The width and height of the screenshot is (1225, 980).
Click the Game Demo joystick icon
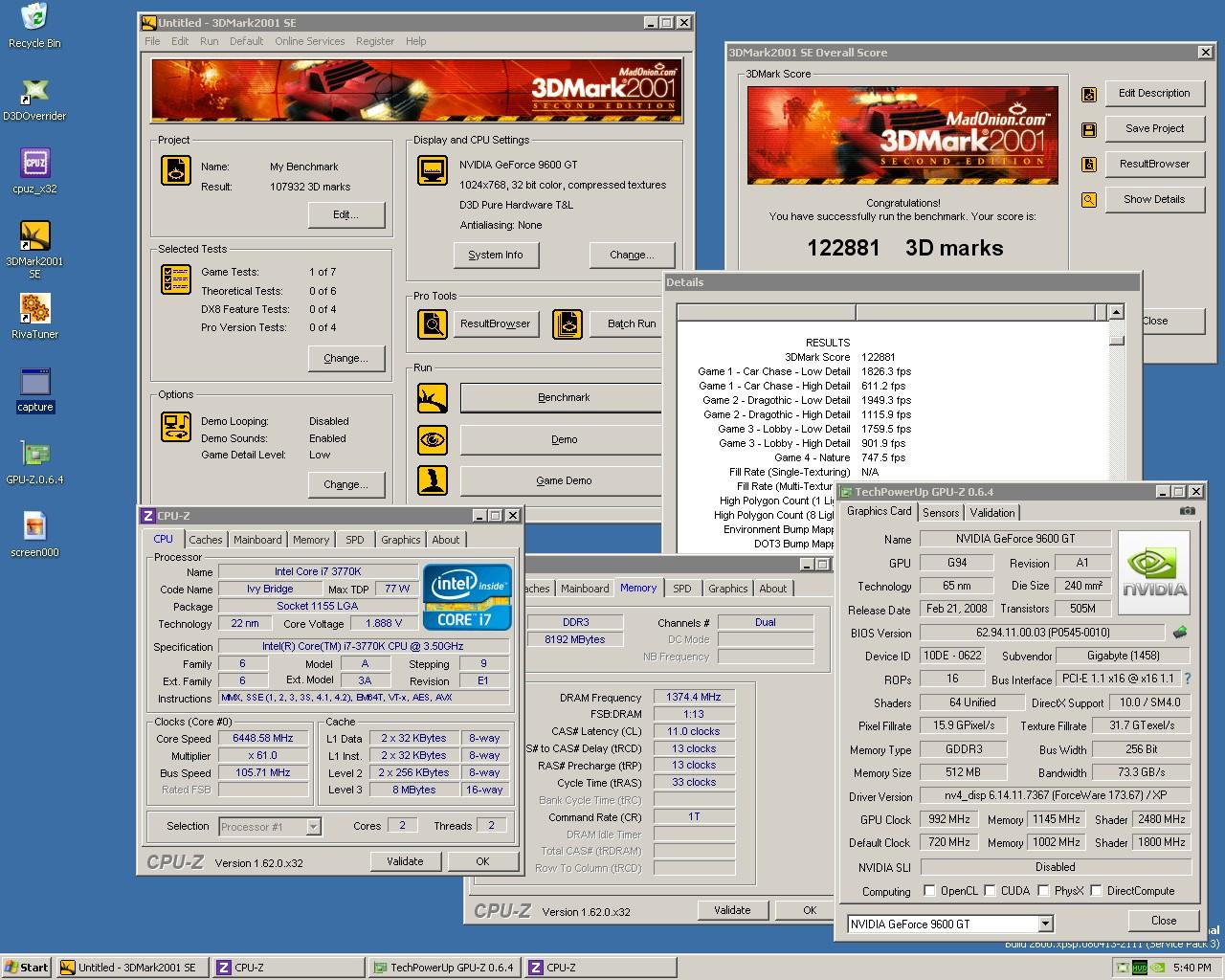[433, 480]
